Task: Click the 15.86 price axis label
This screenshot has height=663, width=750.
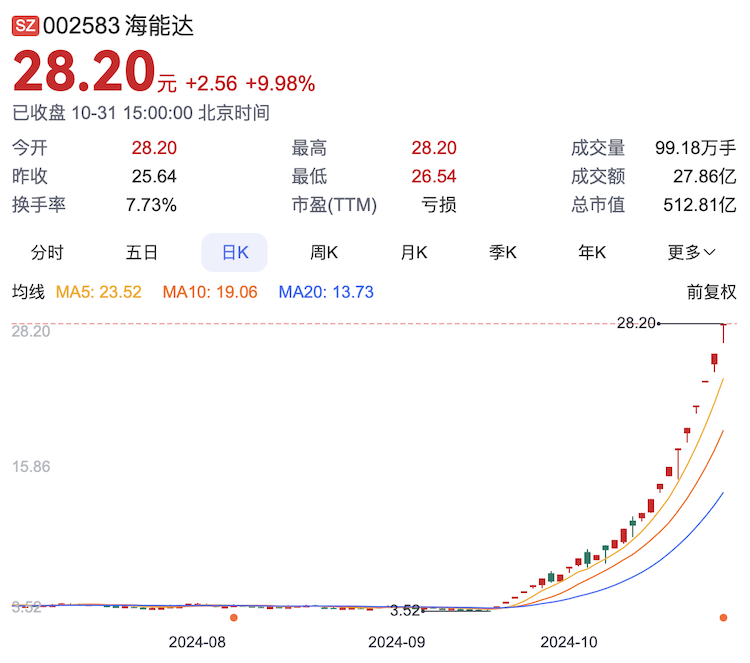Action: click(31, 466)
